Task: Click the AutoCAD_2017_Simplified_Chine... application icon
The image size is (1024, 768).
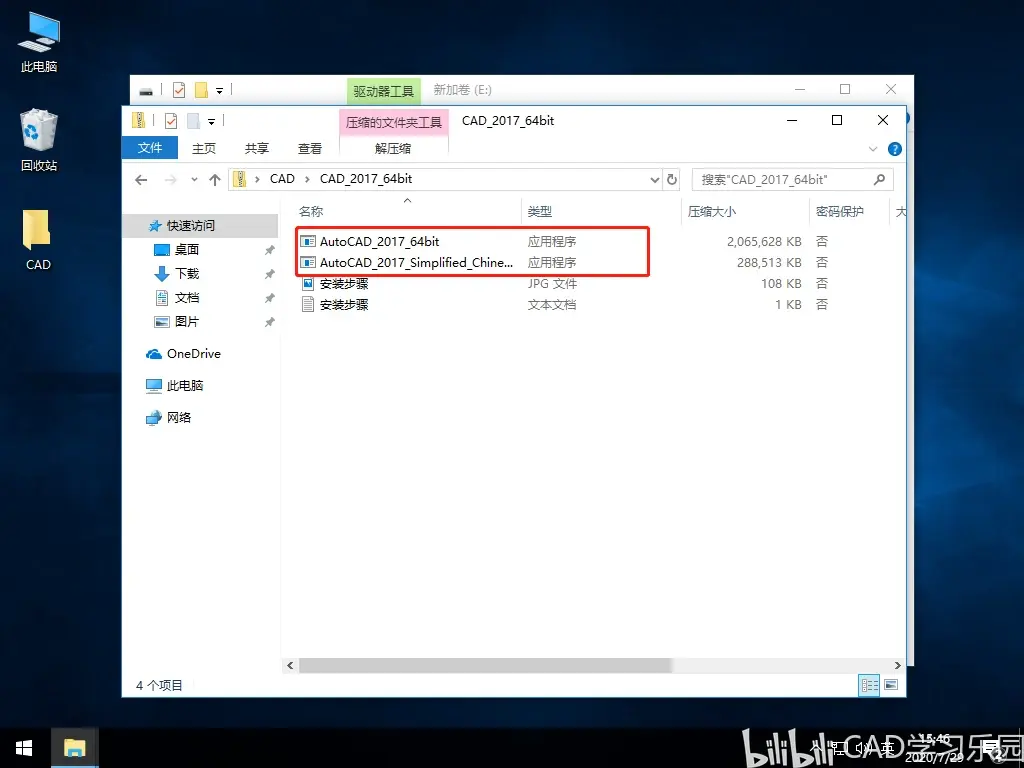Action: (308, 263)
